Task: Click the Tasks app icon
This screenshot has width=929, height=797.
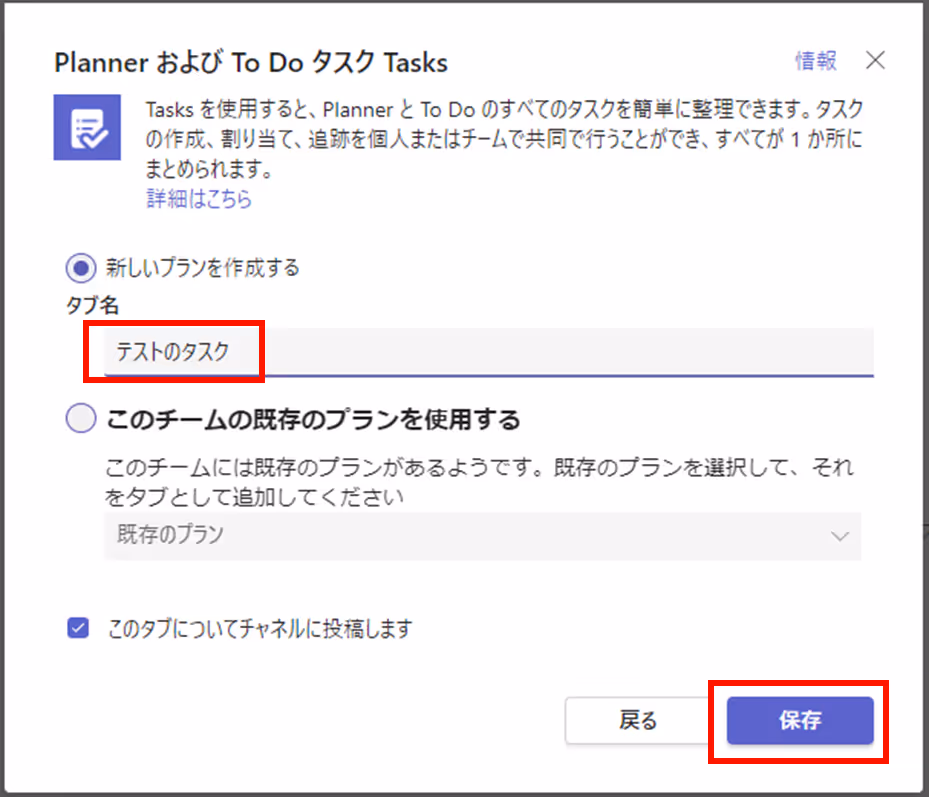Action: pos(87,127)
